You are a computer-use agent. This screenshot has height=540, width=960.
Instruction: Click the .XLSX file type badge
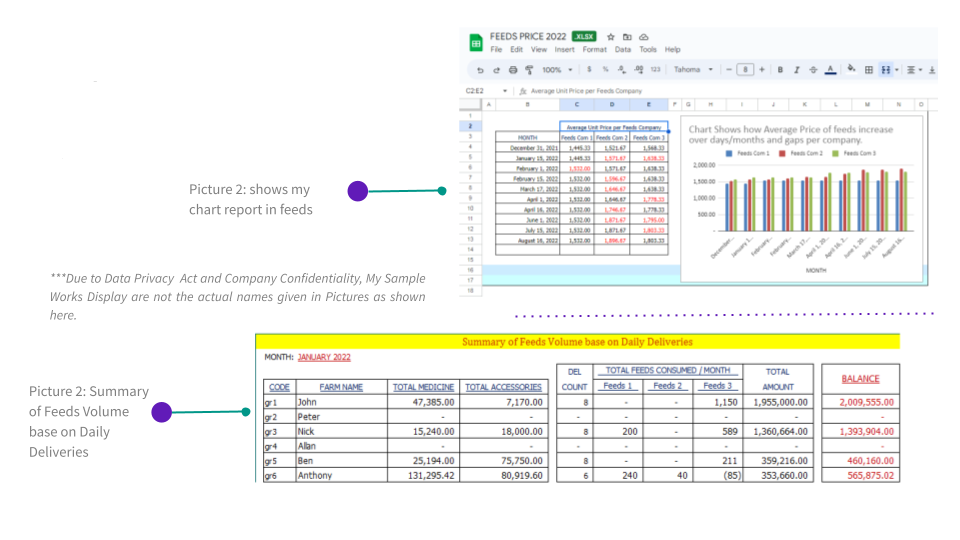tap(584, 37)
